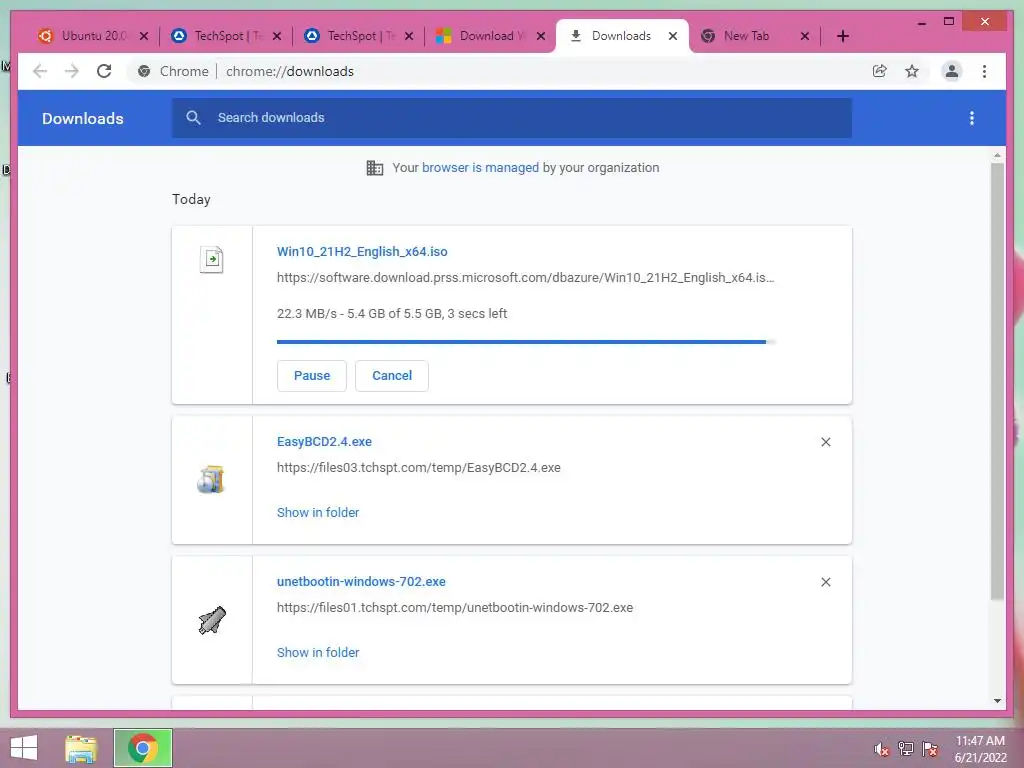This screenshot has height=768, width=1024.
Task: Select the Downloads tab
Action: 621,36
